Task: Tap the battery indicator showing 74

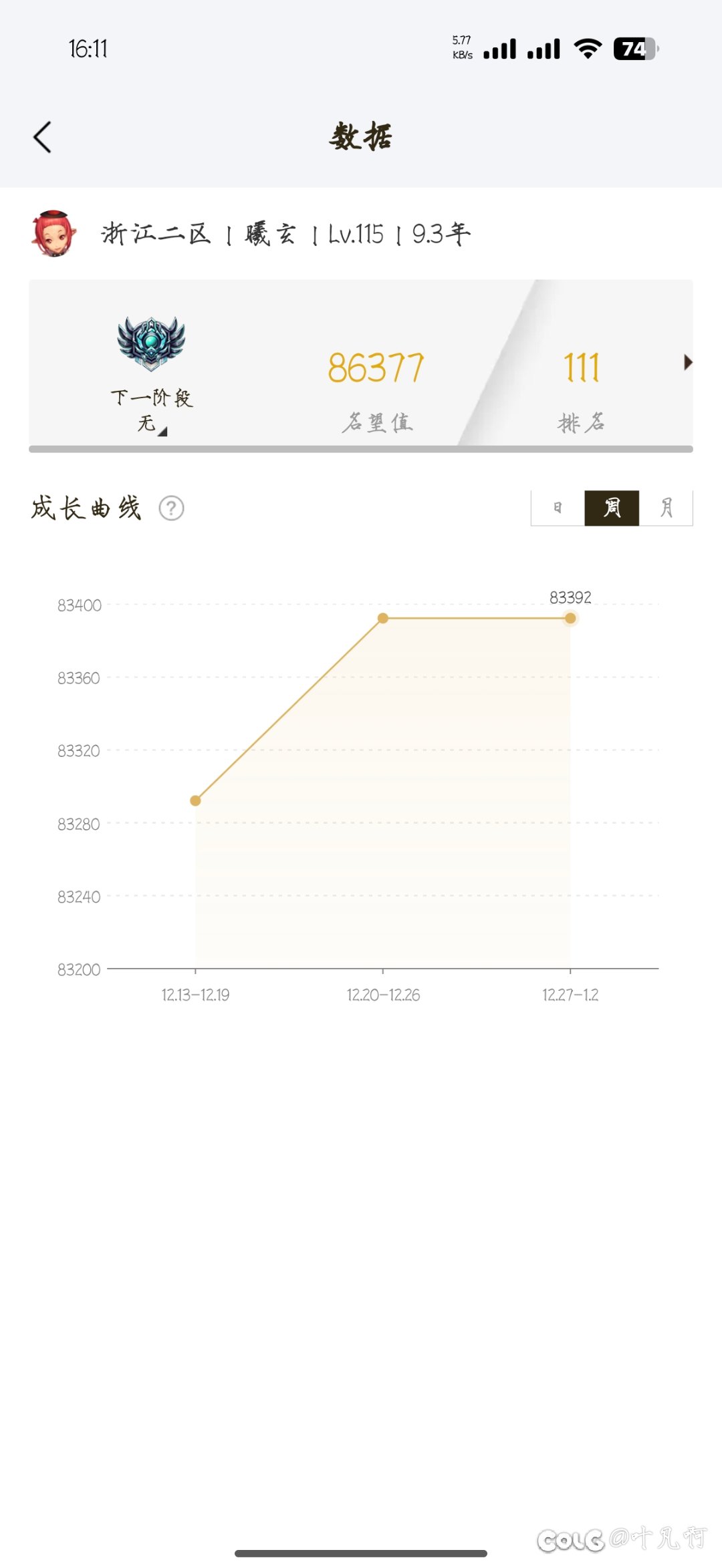Action: point(636,49)
